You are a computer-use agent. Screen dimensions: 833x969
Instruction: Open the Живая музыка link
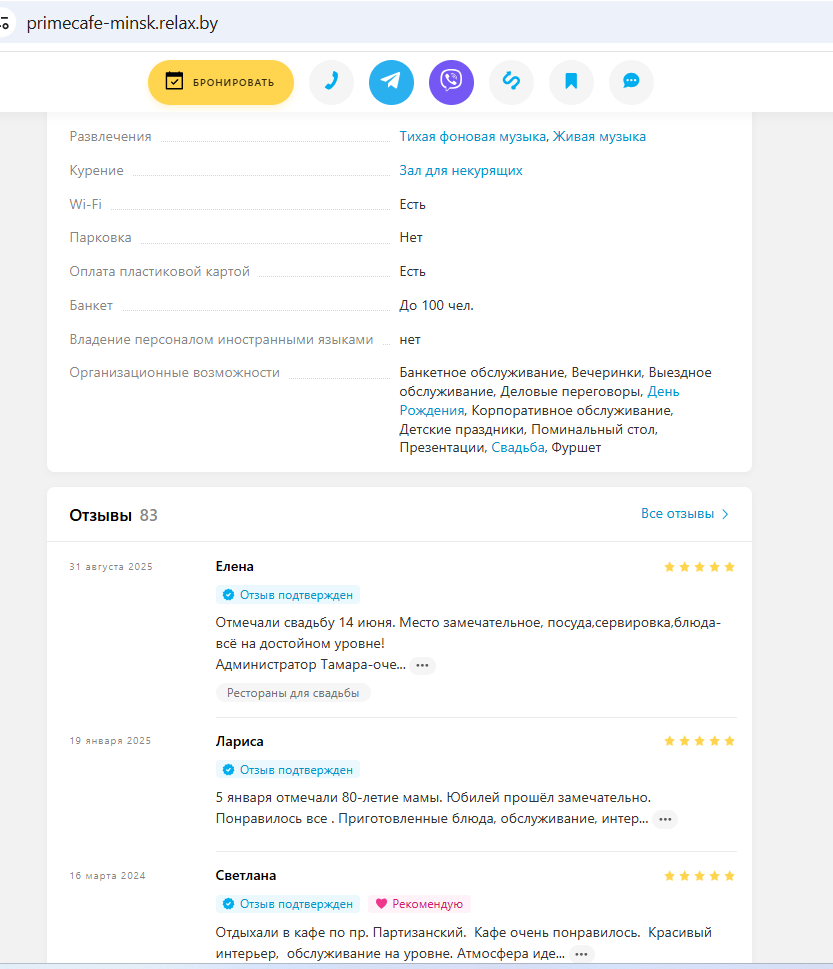point(599,137)
